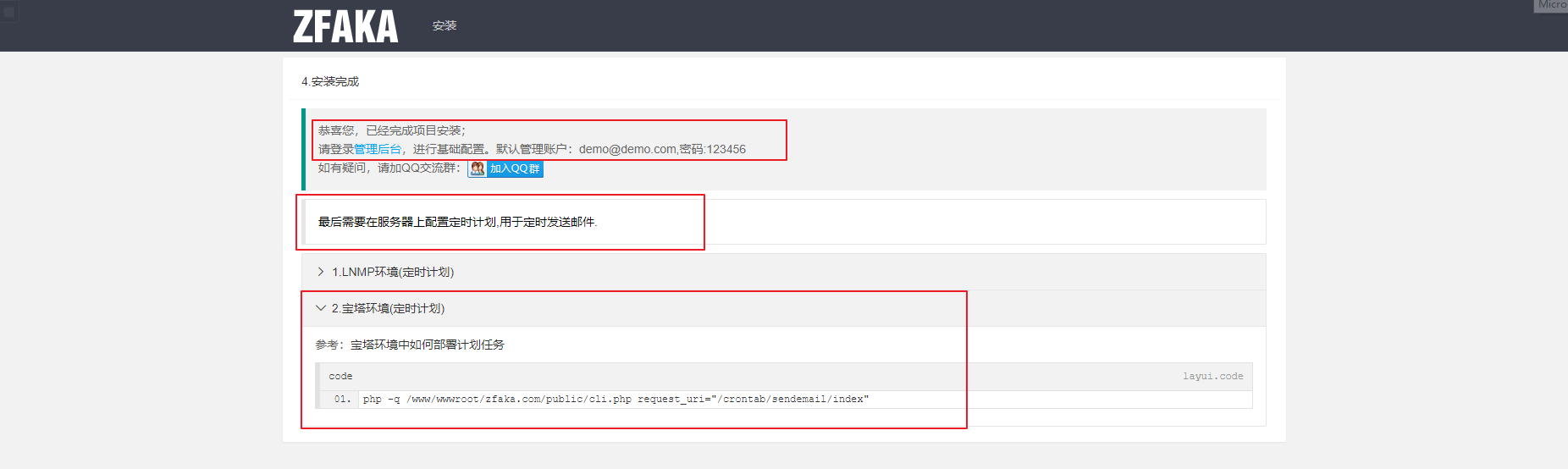The height and width of the screenshot is (469, 1568).
Task: Click the 加入QQ群 button
Action: click(505, 168)
